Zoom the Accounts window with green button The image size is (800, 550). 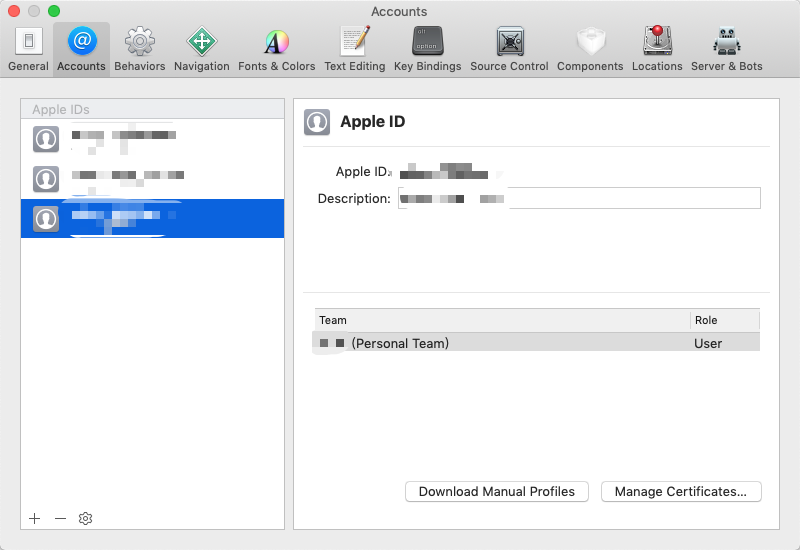pos(54,11)
